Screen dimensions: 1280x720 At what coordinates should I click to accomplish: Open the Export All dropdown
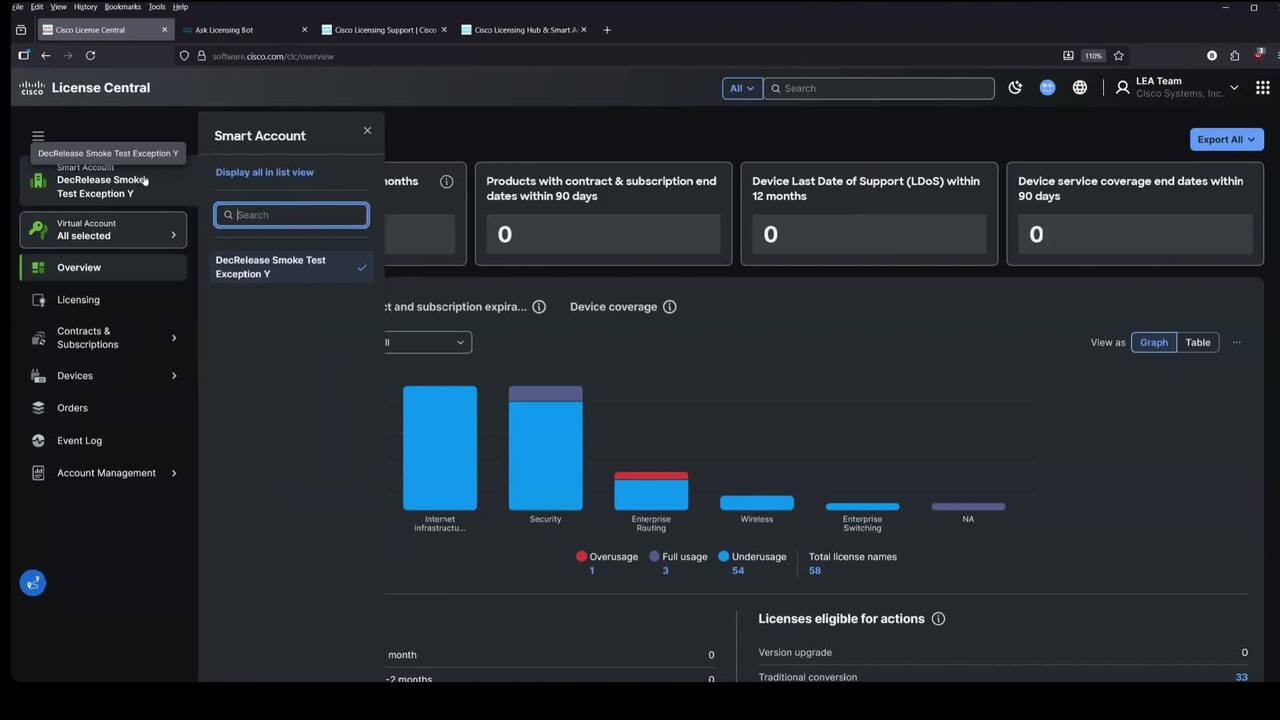[1226, 140]
